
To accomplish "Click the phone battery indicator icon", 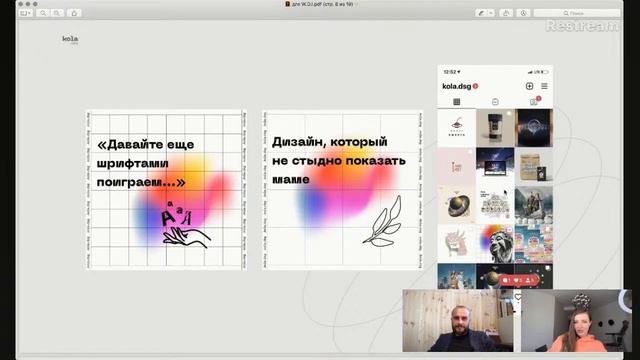I will 545,72.
